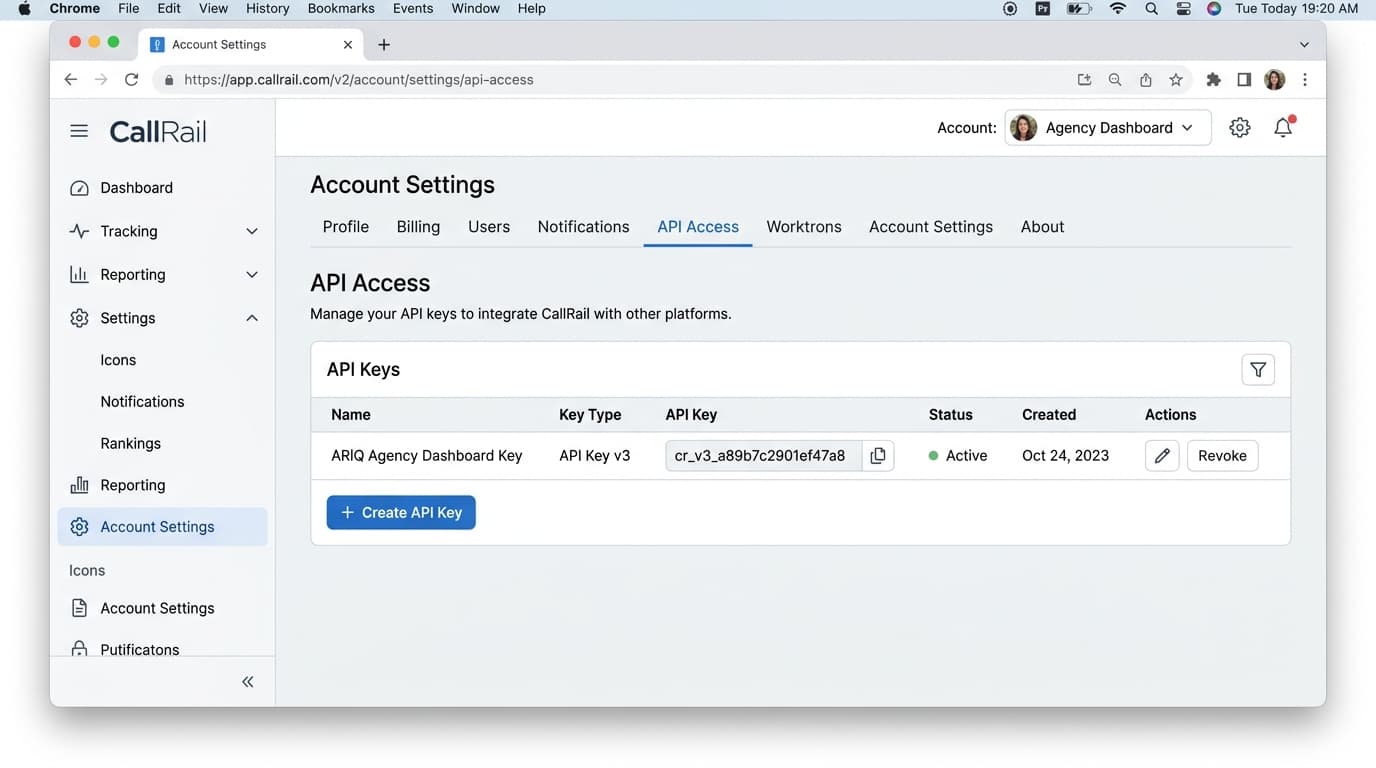The height and width of the screenshot is (768, 1376).
Task: Open the Worktrons tab
Action: coord(804,227)
